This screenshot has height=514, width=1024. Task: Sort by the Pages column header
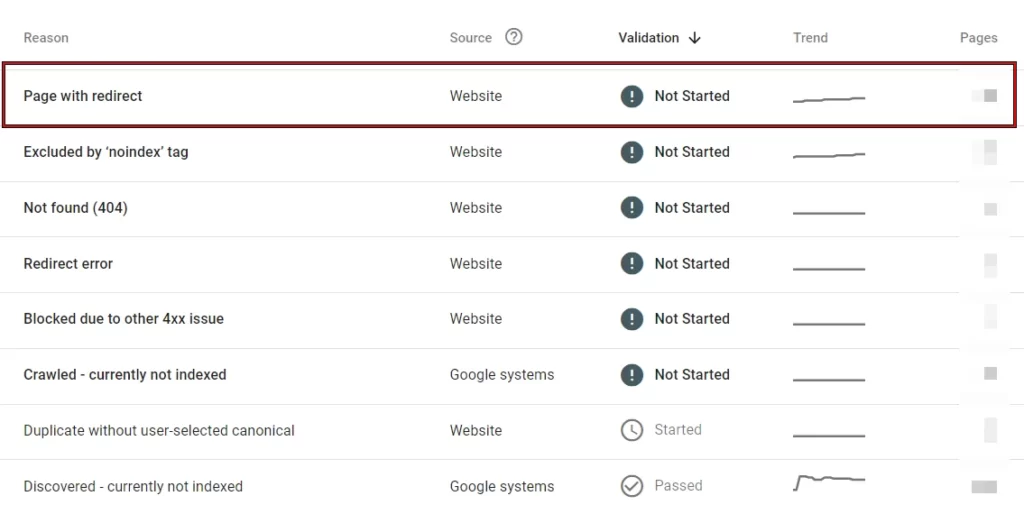(x=978, y=38)
